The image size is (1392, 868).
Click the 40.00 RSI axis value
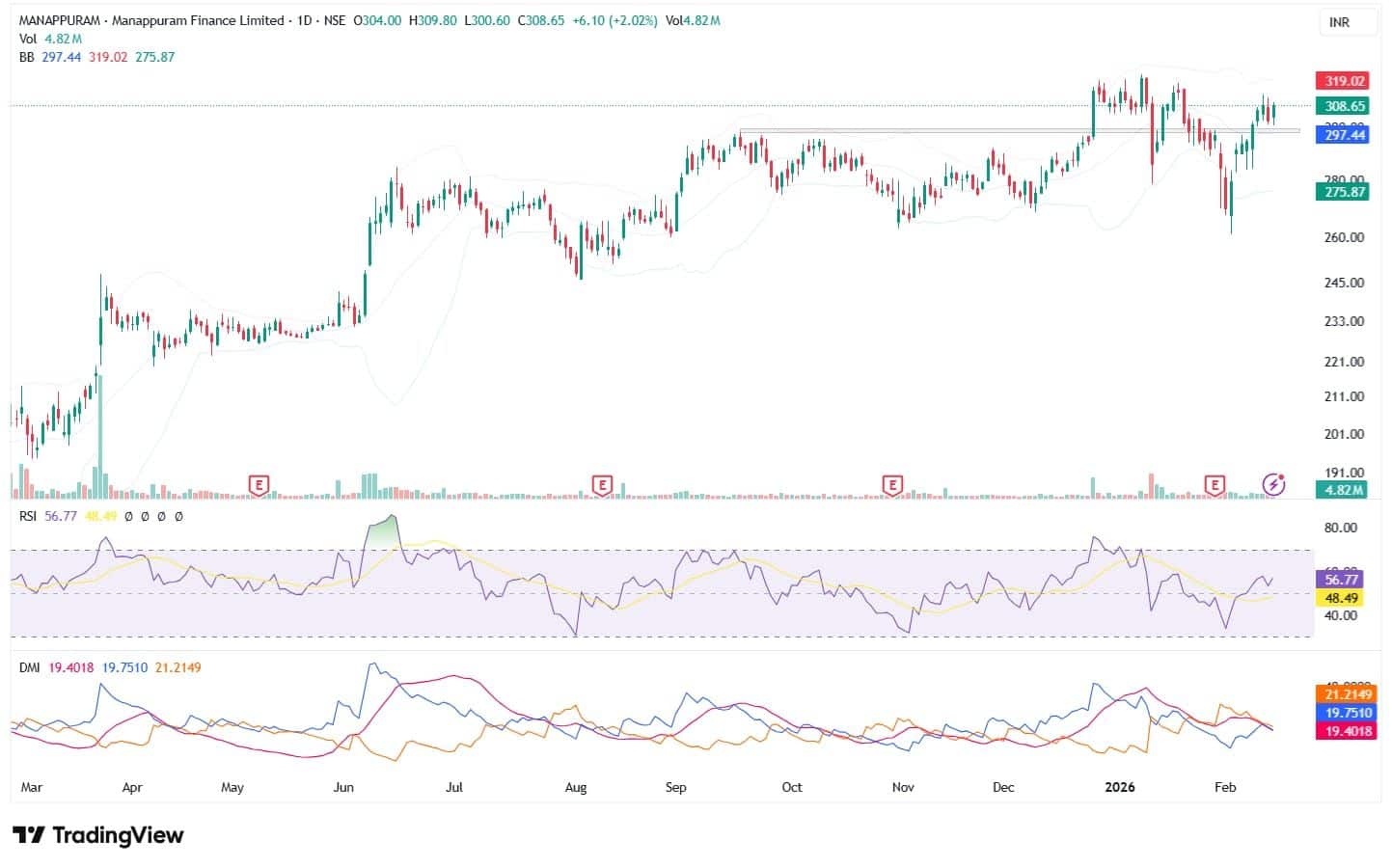click(x=1341, y=615)
